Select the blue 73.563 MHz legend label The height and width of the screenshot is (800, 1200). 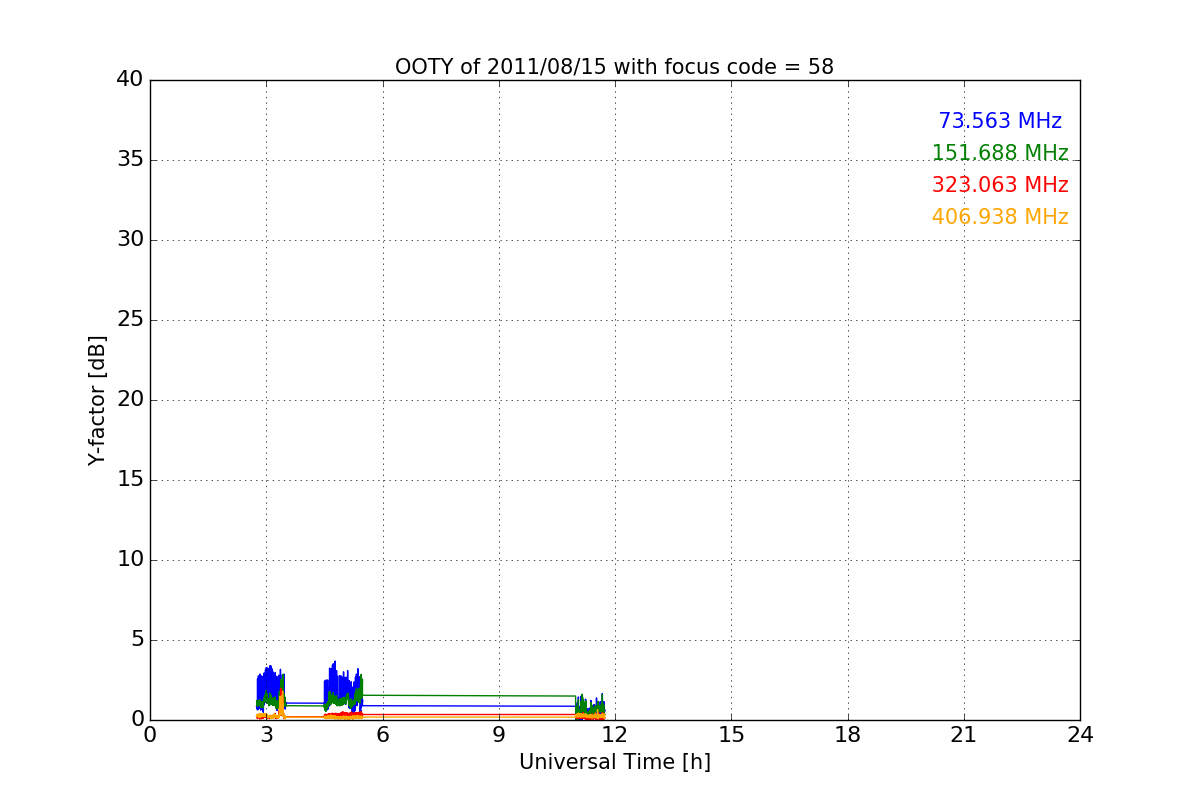(x=1000, y=121)
